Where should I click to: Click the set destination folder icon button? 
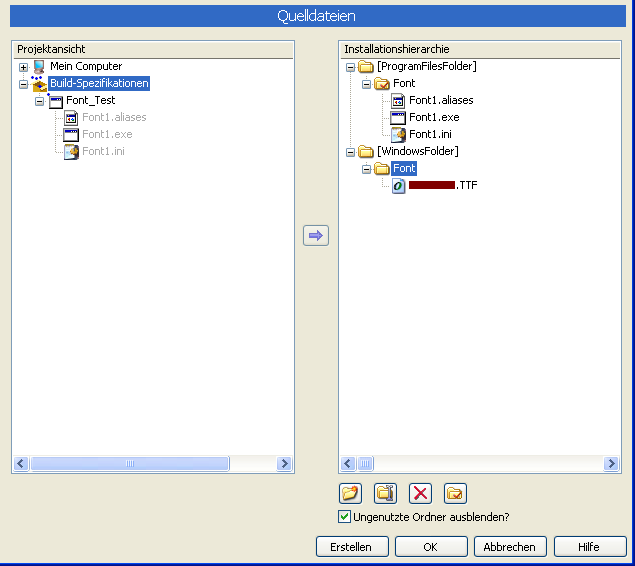455,493
